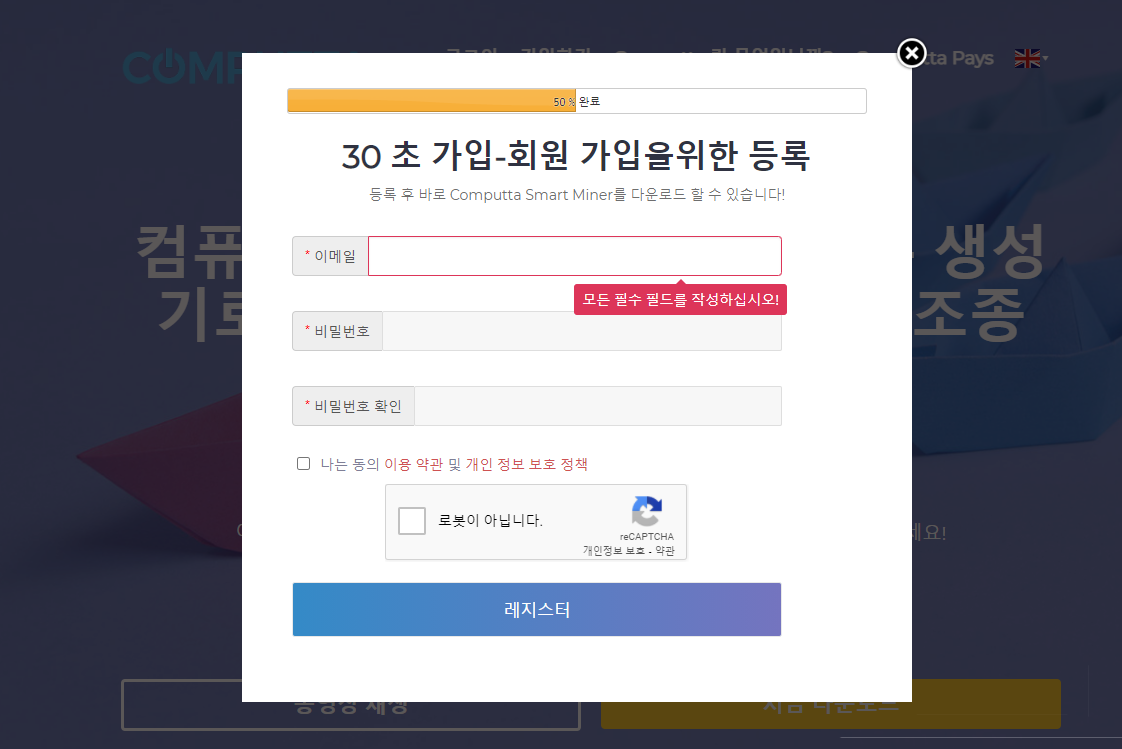
Task: Enable the '나는 동의' terms agreement checkbox
Action: point(303,462)
